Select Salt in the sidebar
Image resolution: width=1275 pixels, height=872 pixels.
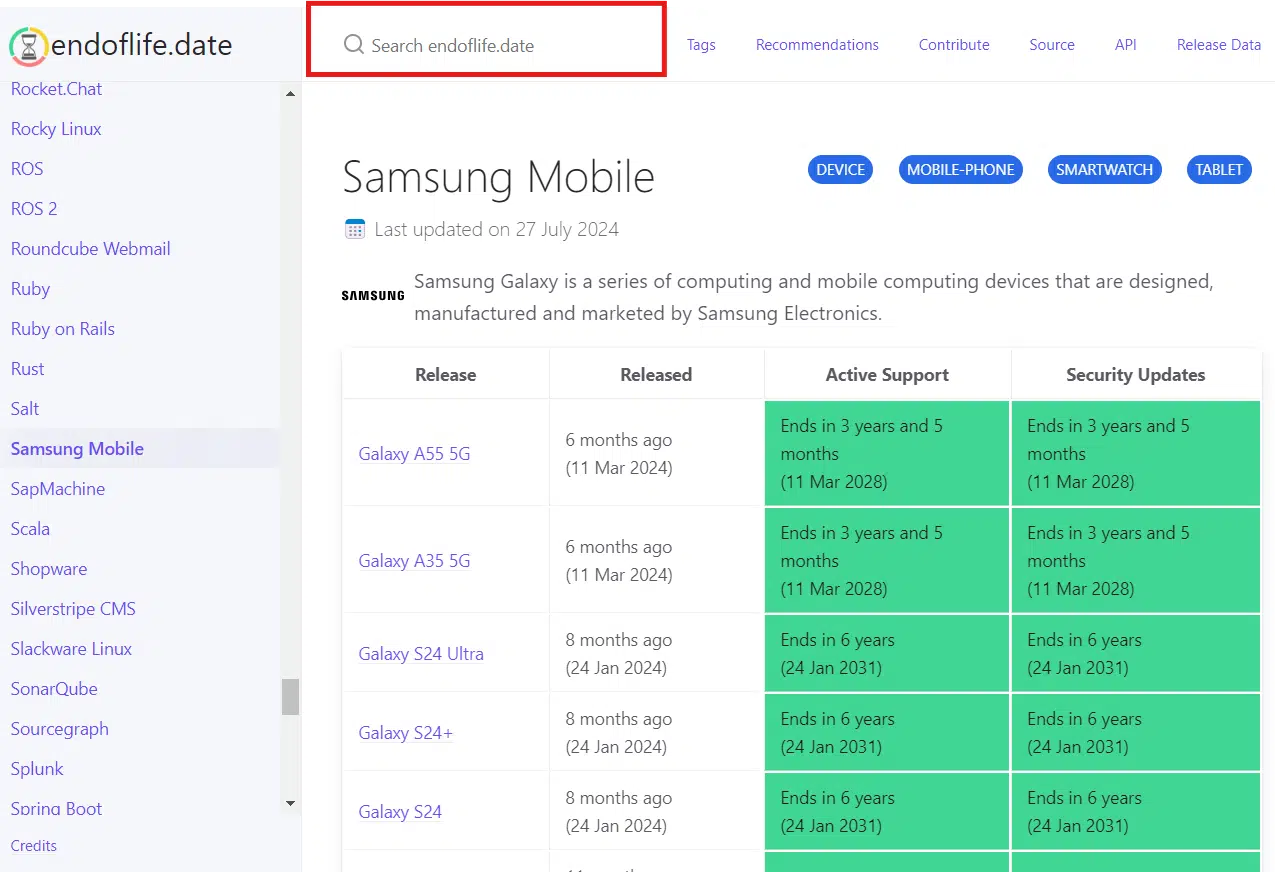pyautogui.click(x=25, y=409)
